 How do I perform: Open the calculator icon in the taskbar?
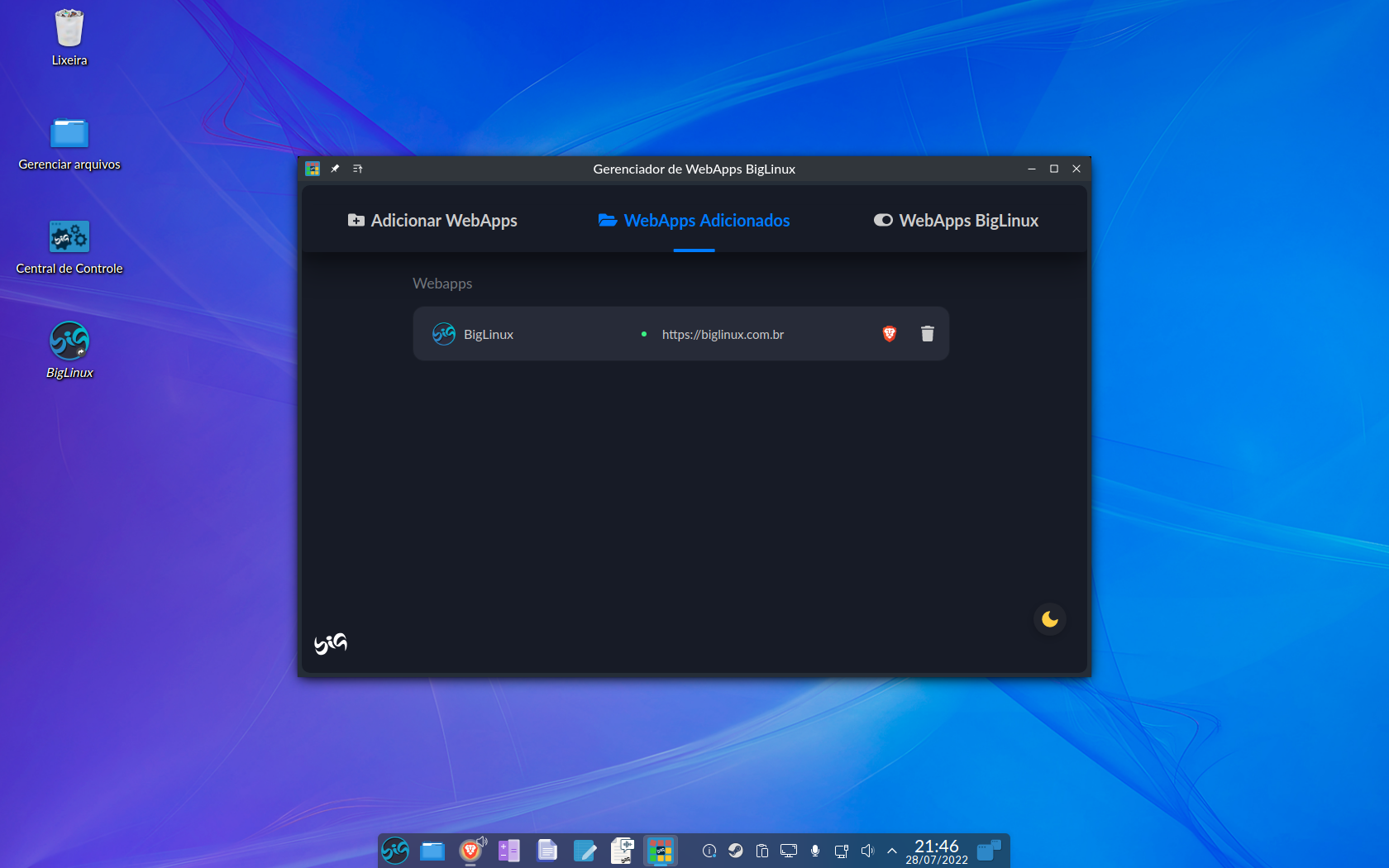(508, 851)
